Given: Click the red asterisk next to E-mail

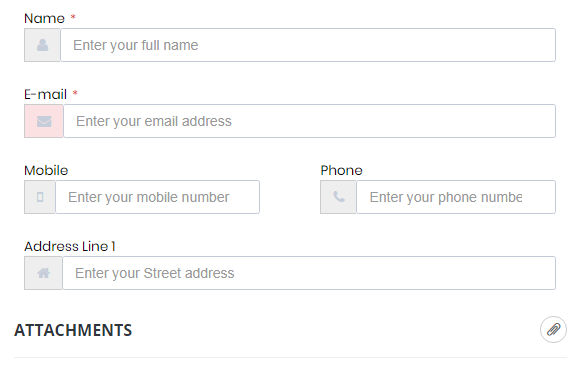Looking at the screenshot, I should tap(75, 93).
